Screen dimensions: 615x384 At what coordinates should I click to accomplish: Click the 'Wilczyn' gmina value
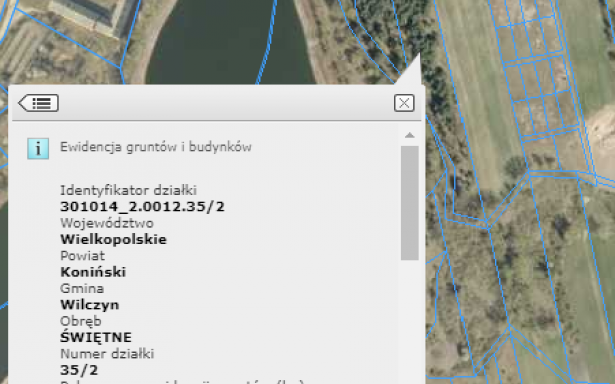coord(89,305)
